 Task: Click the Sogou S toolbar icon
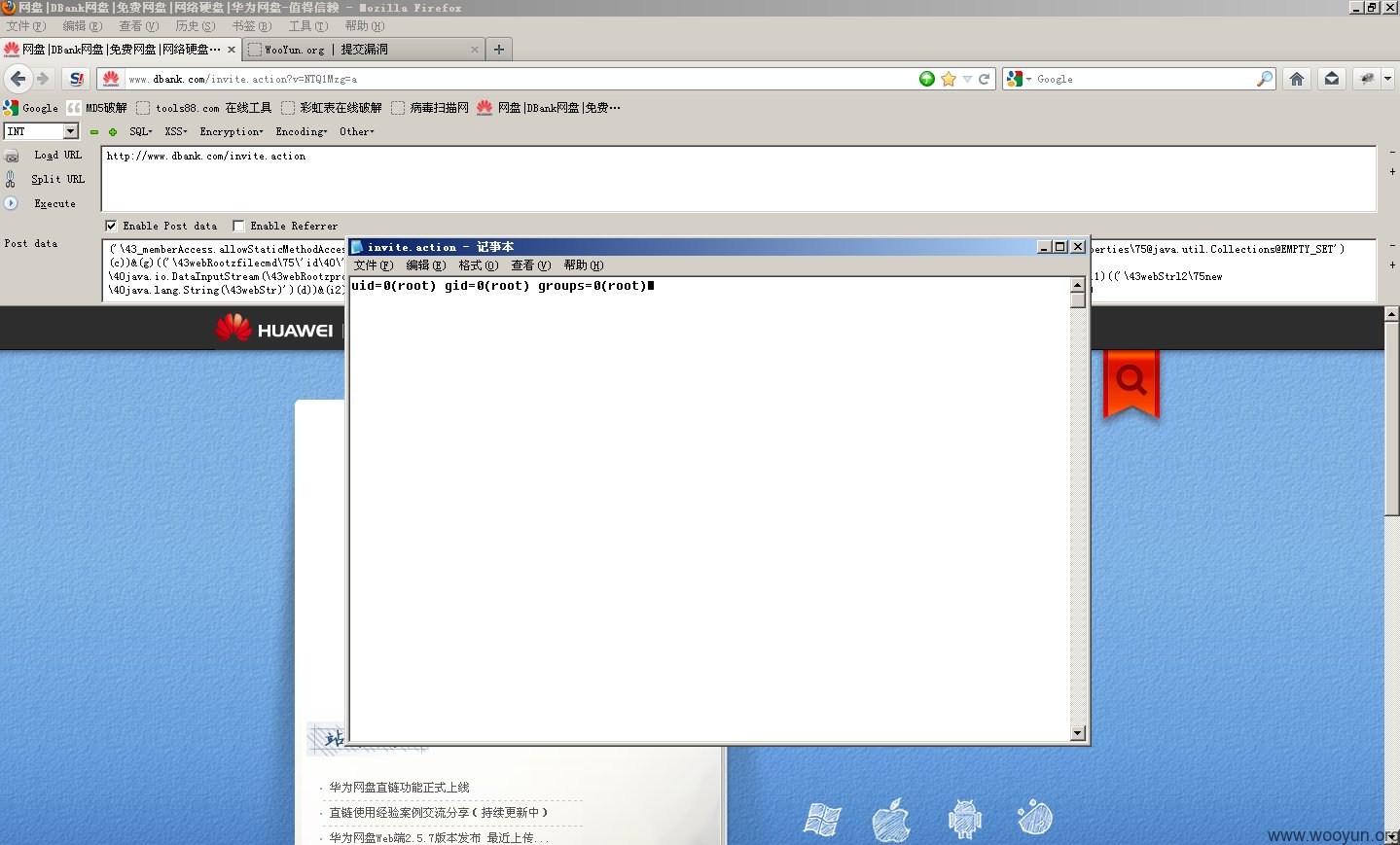77,79
